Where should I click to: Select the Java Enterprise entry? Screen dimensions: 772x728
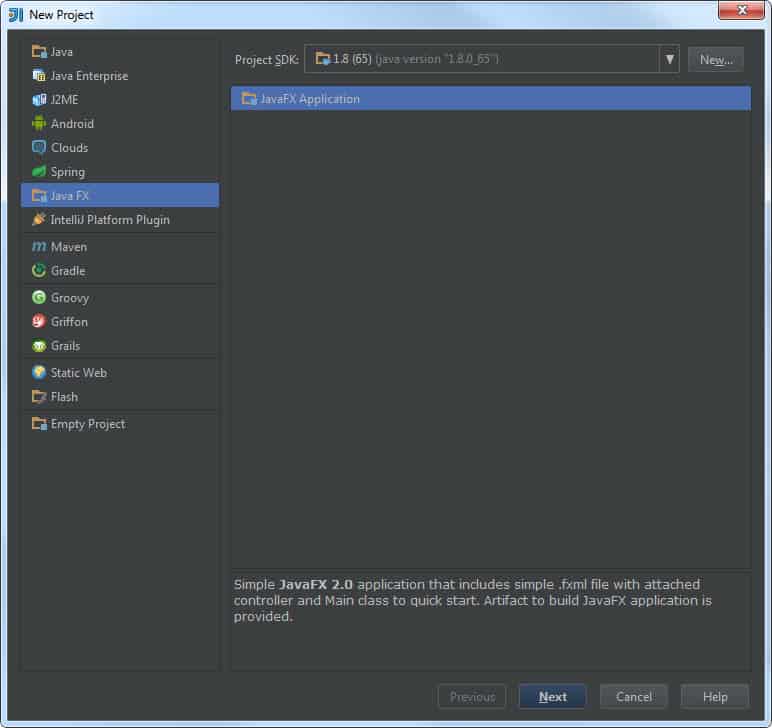(120, 76)
